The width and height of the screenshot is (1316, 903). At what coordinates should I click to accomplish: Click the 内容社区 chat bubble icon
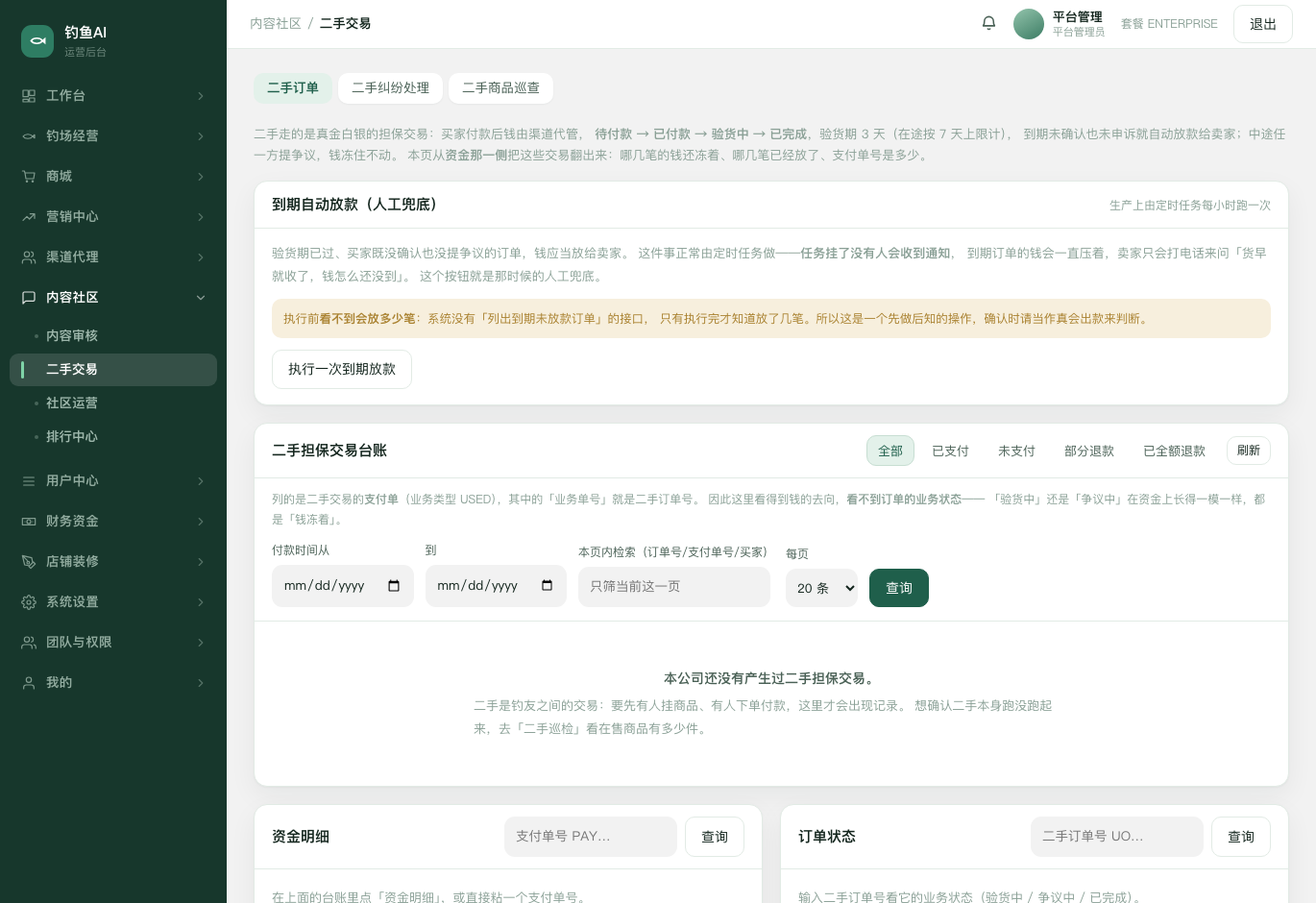tap(29, 298)
